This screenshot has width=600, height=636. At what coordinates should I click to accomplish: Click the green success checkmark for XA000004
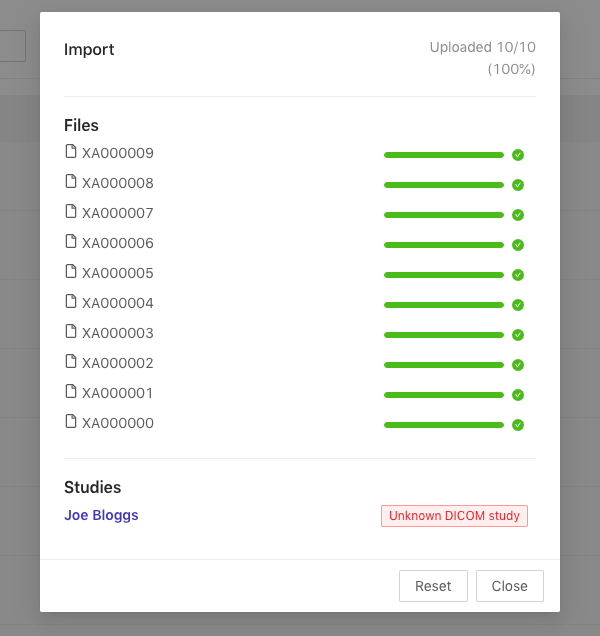[518, 305]
